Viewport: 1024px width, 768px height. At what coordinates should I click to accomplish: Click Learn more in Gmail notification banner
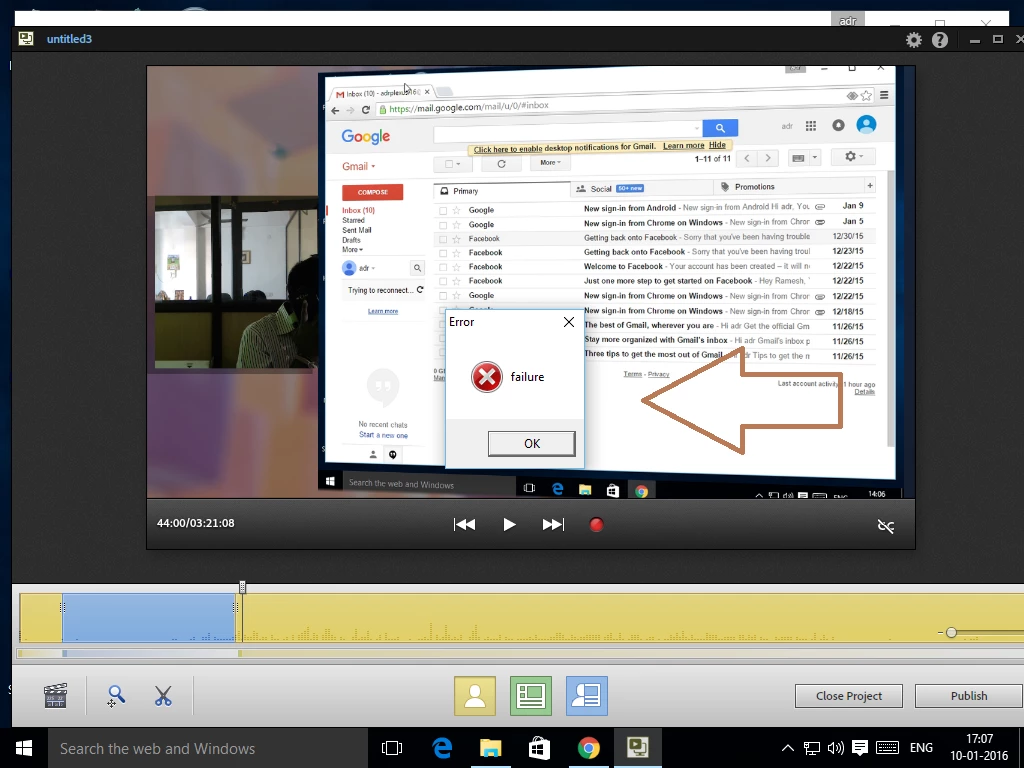click(x=683, y=146)
